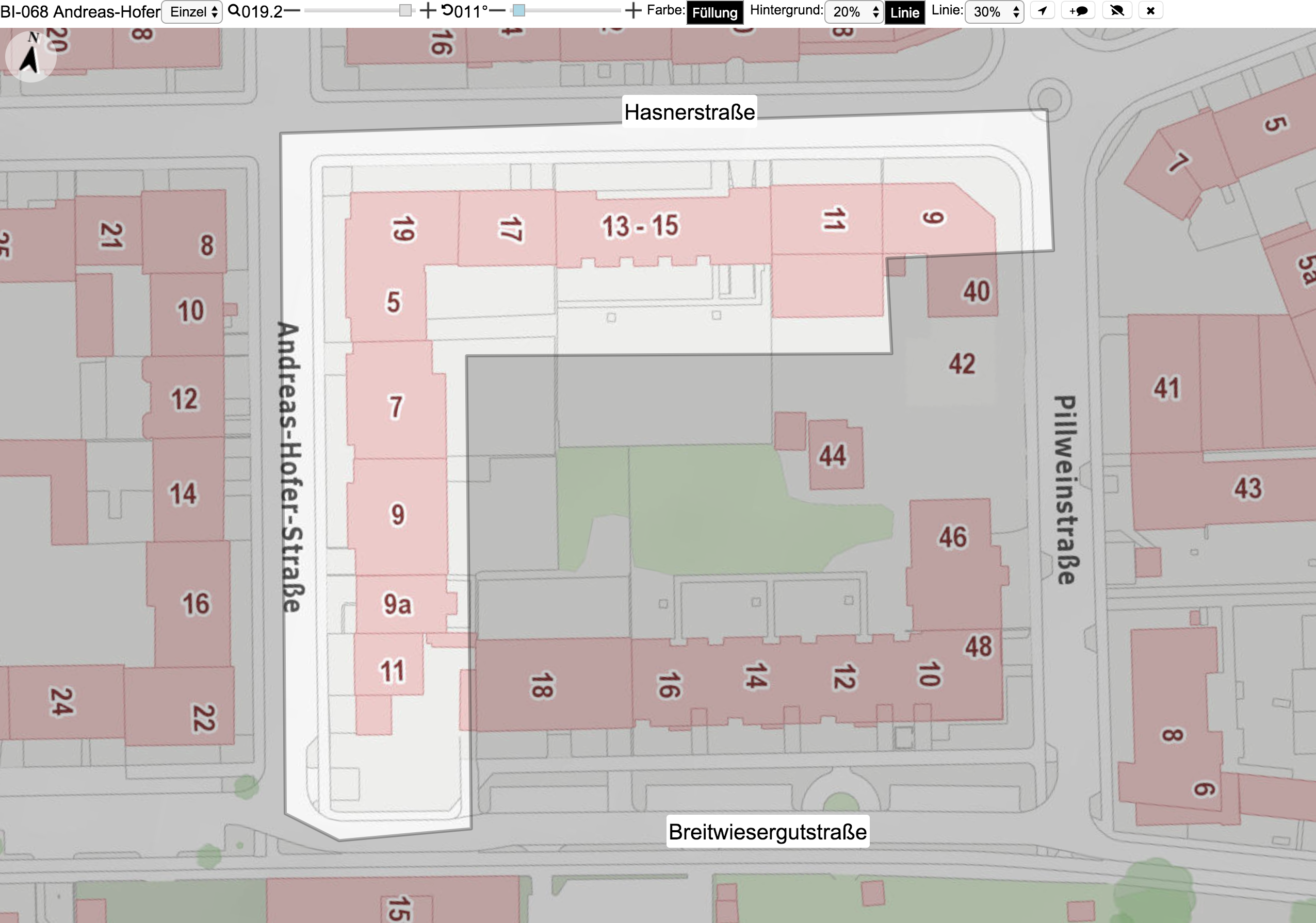Click the add comment speech bubble icon
1316x923 pixels.
click(x=1078, y=11)
